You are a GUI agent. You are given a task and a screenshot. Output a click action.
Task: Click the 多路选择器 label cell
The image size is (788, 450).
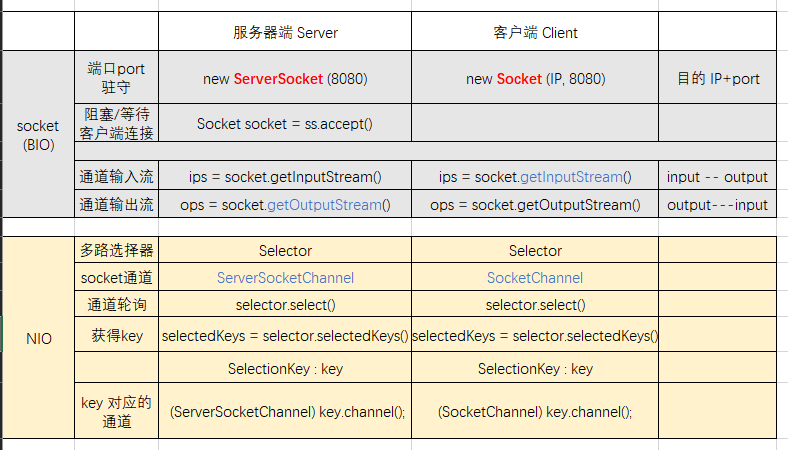pyautogui.click(x=116, y=250)
